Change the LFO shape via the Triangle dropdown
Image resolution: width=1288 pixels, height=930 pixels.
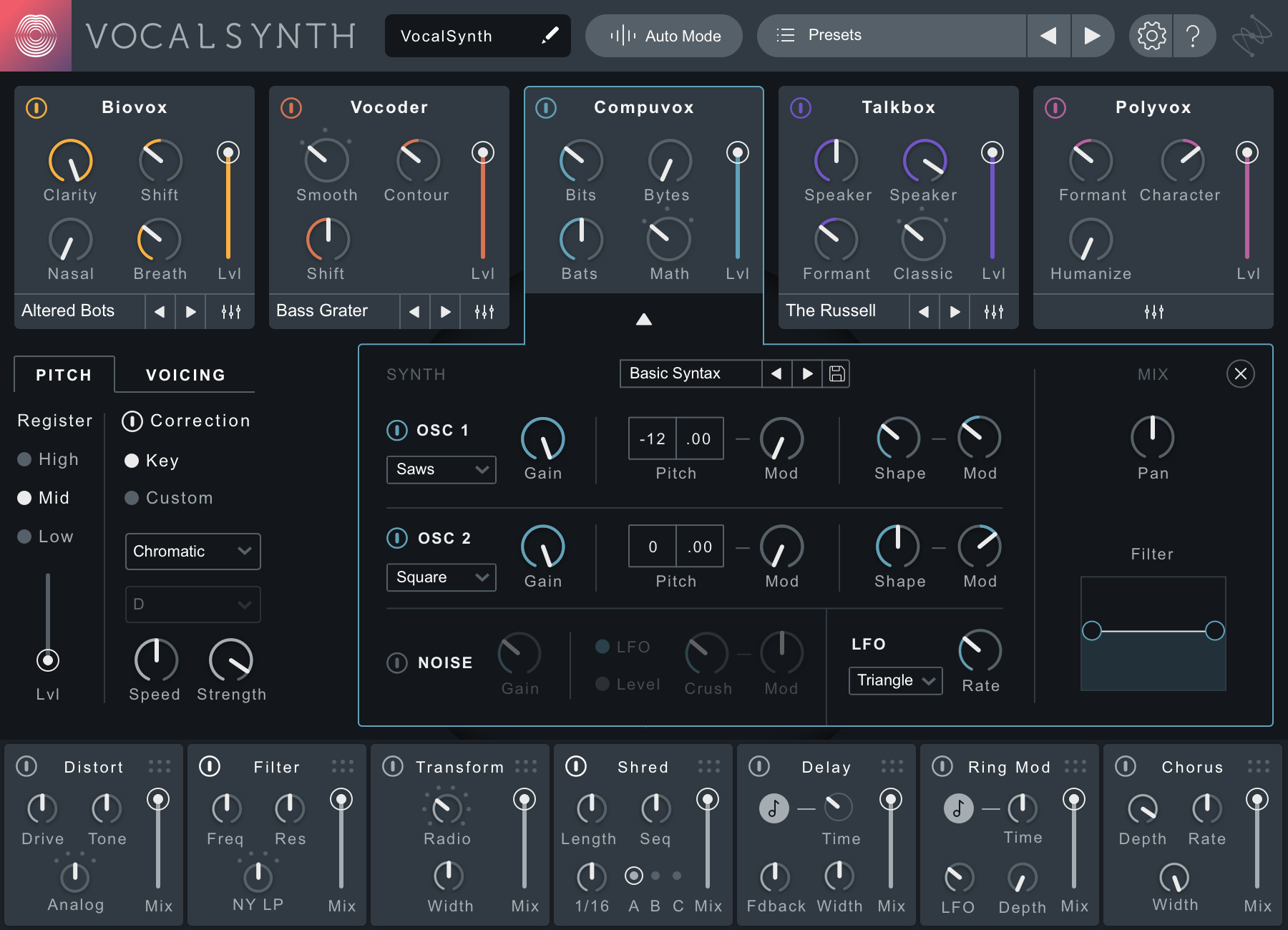(894, 680)
